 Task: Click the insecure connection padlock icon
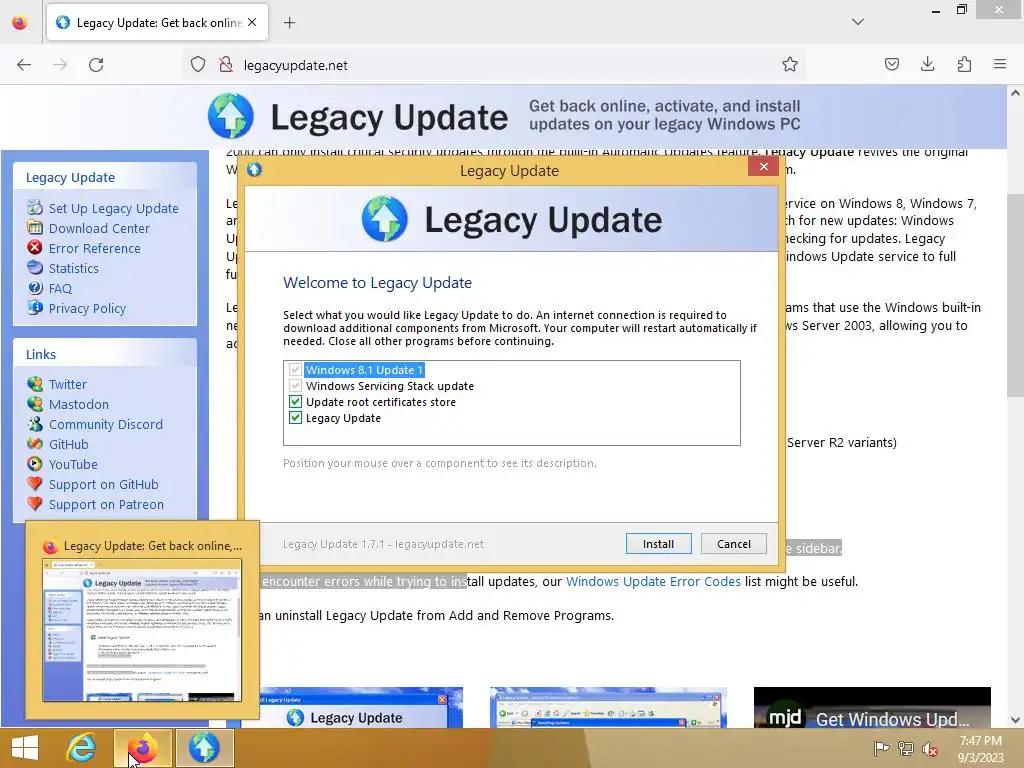point(226,65)
